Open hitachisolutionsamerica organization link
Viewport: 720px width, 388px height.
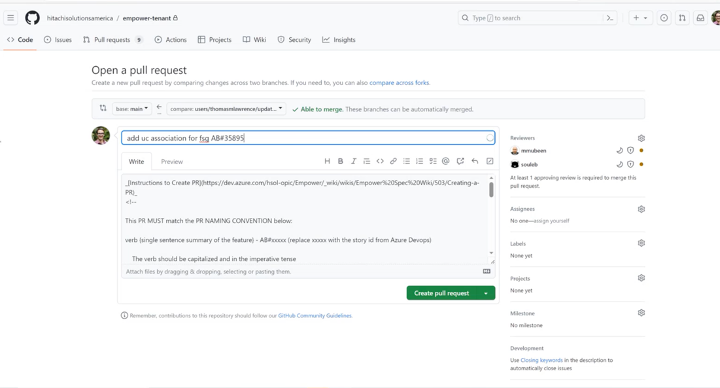click(80, 18)
